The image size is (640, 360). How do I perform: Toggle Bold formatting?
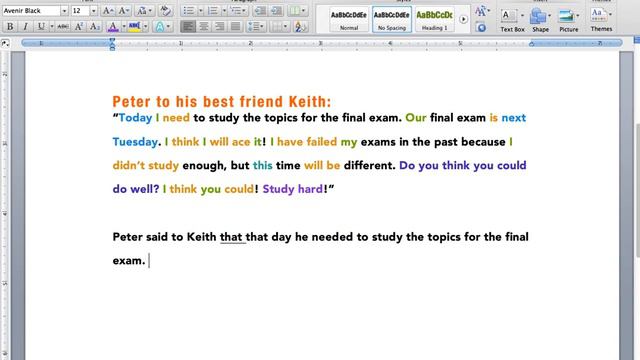point(10,27)
